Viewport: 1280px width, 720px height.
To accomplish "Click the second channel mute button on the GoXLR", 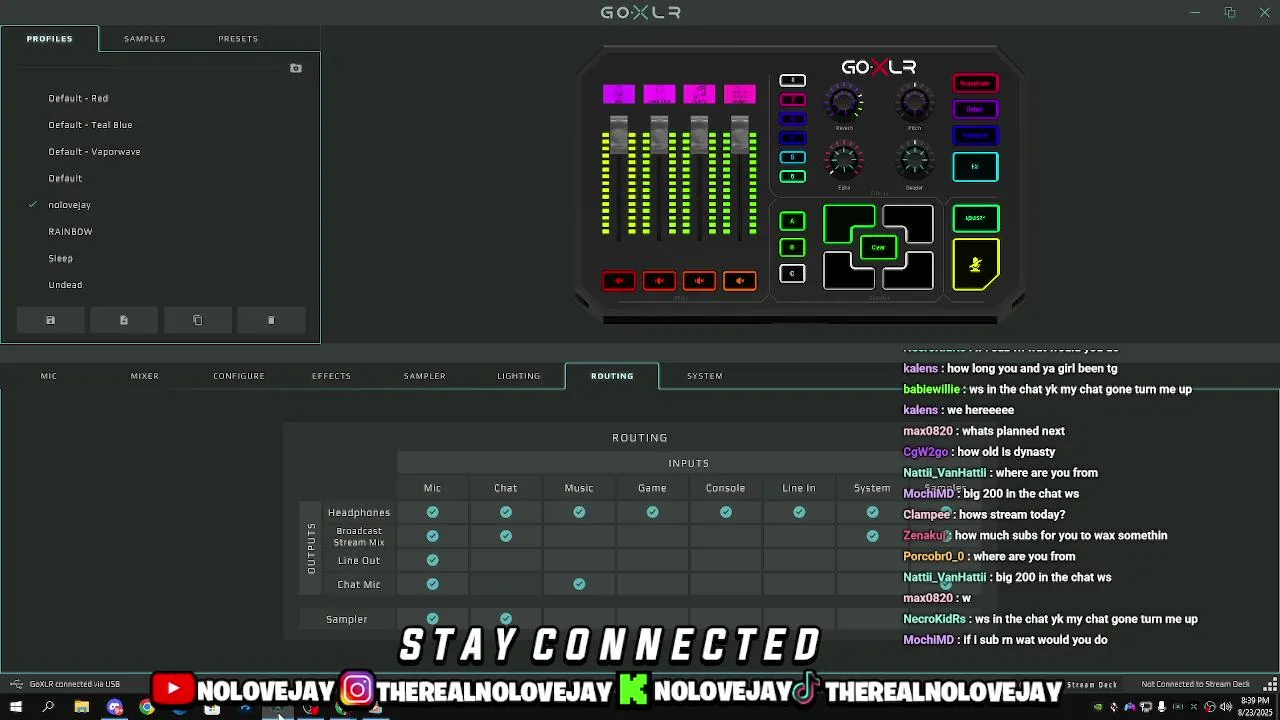I will point(659,281).
